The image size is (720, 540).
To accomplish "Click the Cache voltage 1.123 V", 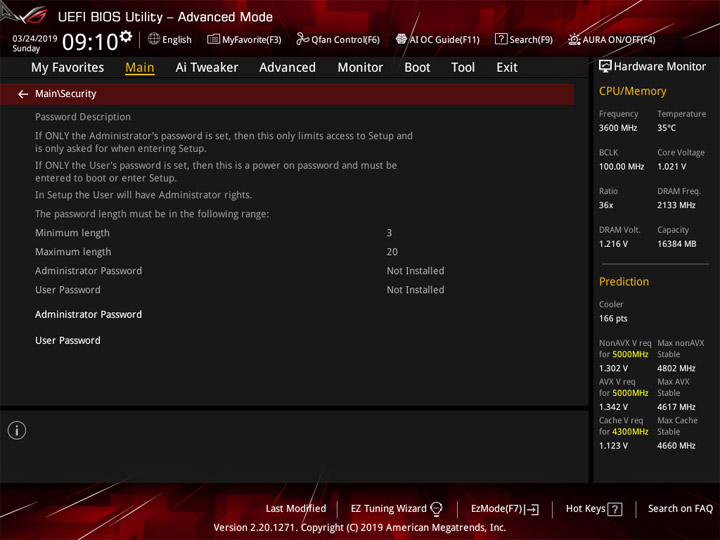I will tap(613, 445).
